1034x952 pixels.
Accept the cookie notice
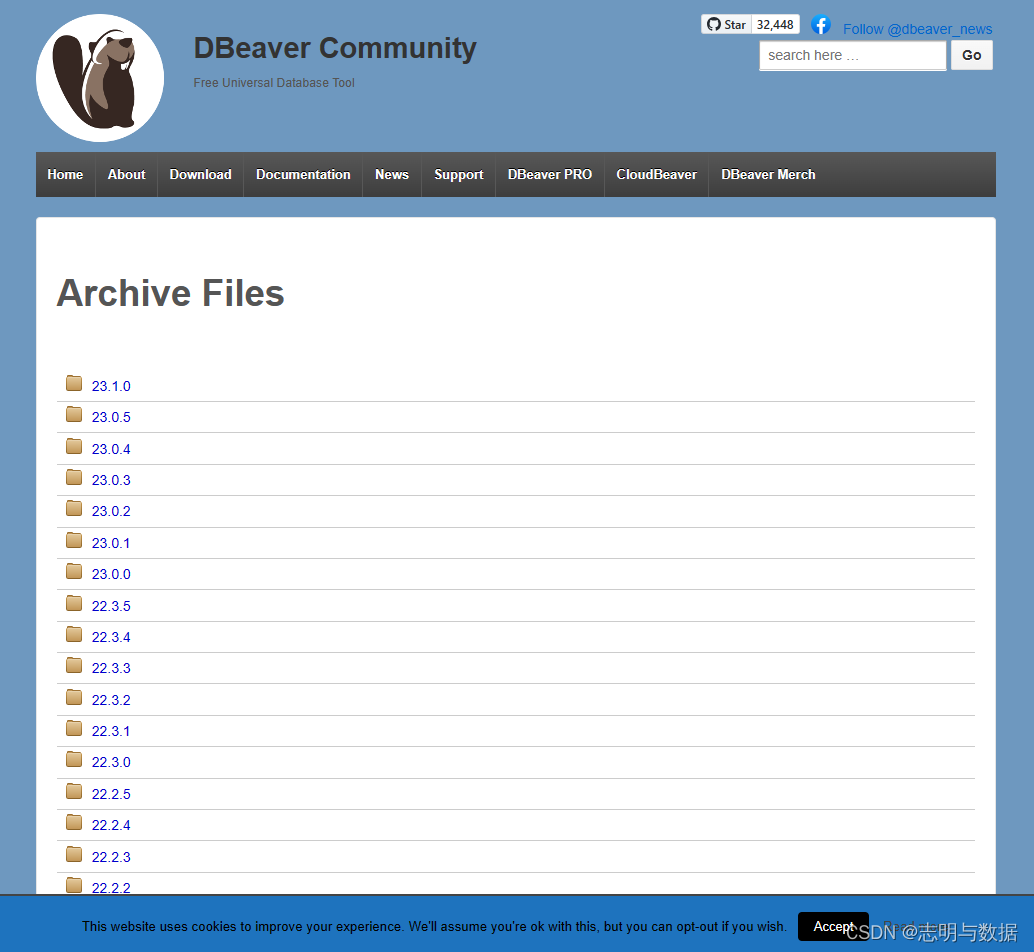pos(833,926)
